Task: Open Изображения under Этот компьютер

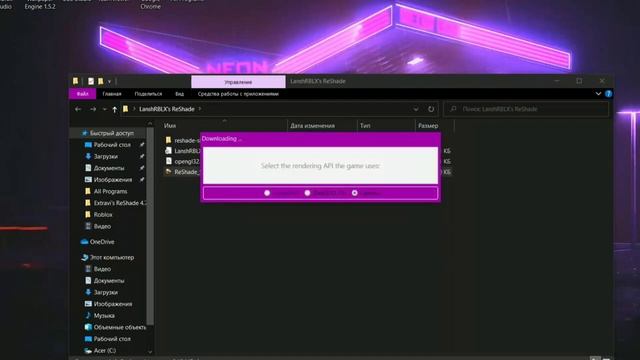Action: click(113, 304)
